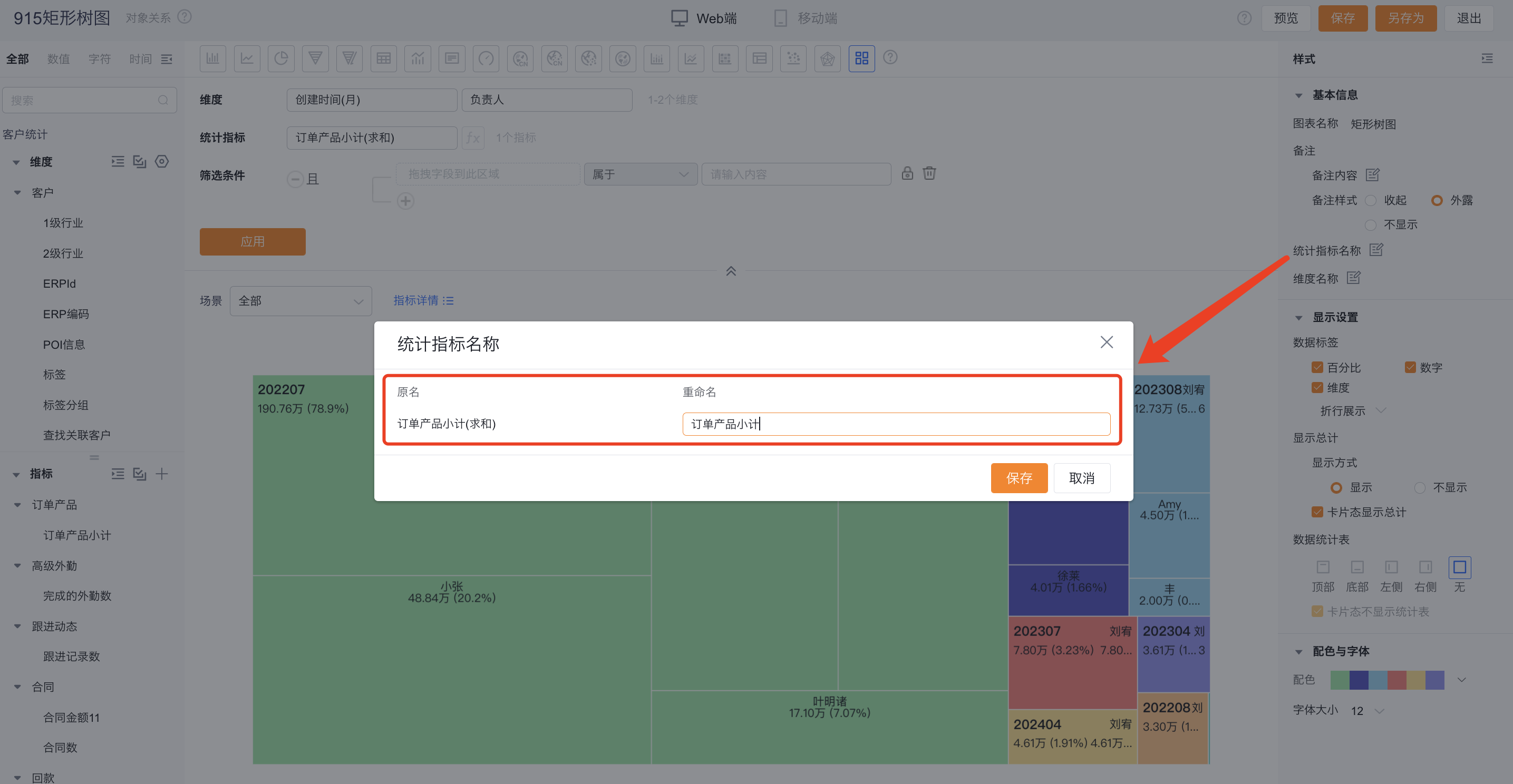This screenshot has height=784, width=1513.
Task: Click the orange 保存 button in dialog
Action: 1019,478
